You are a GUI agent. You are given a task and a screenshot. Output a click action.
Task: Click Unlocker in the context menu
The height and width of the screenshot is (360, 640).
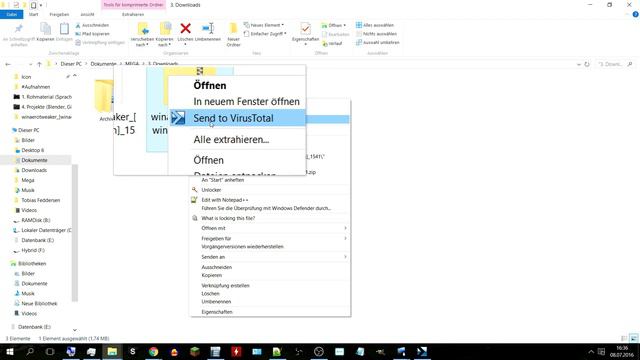coord(211,190)
